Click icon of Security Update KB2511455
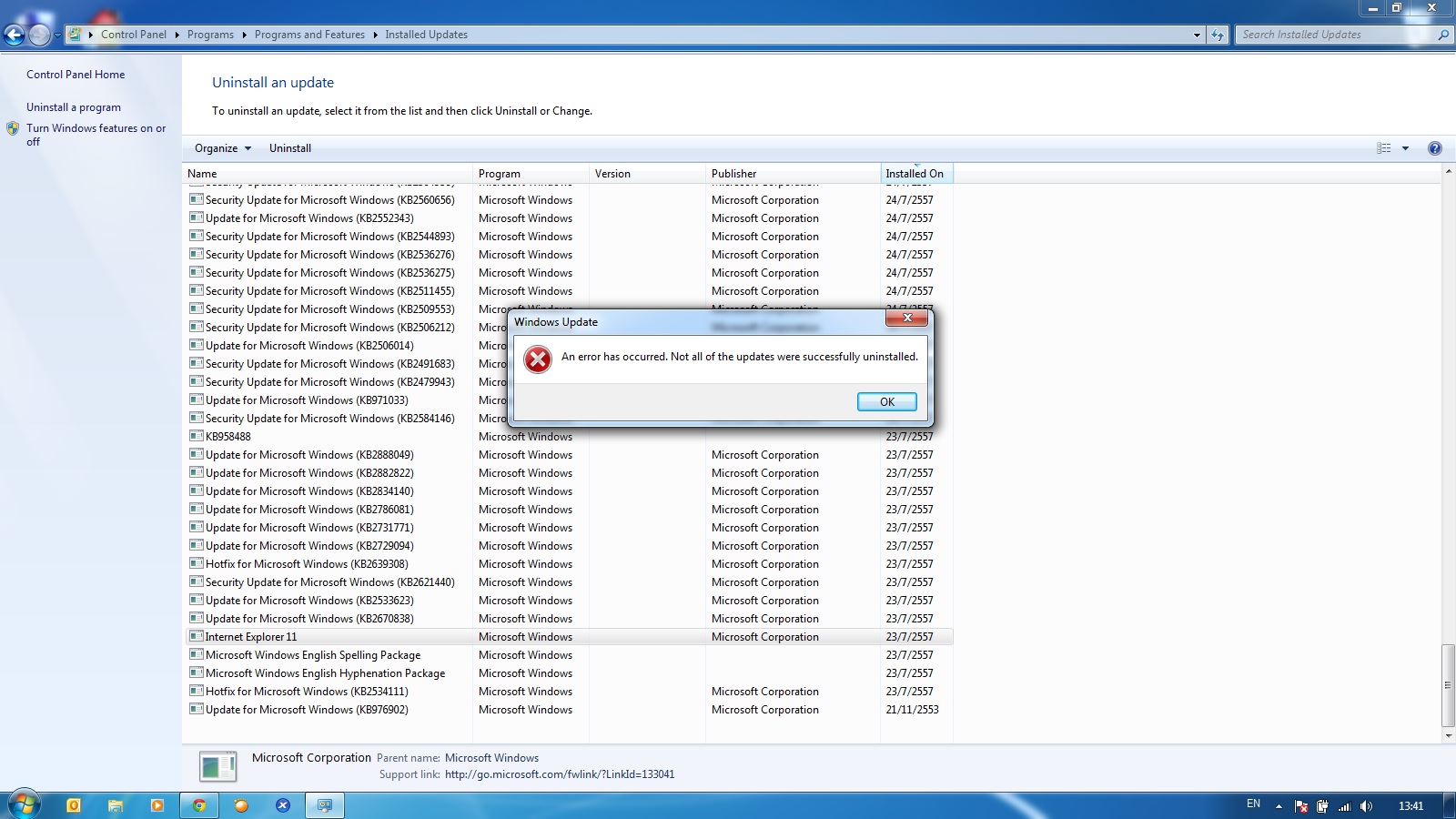Viewport: 1456px width, 819px height. (x=196, y=290)
